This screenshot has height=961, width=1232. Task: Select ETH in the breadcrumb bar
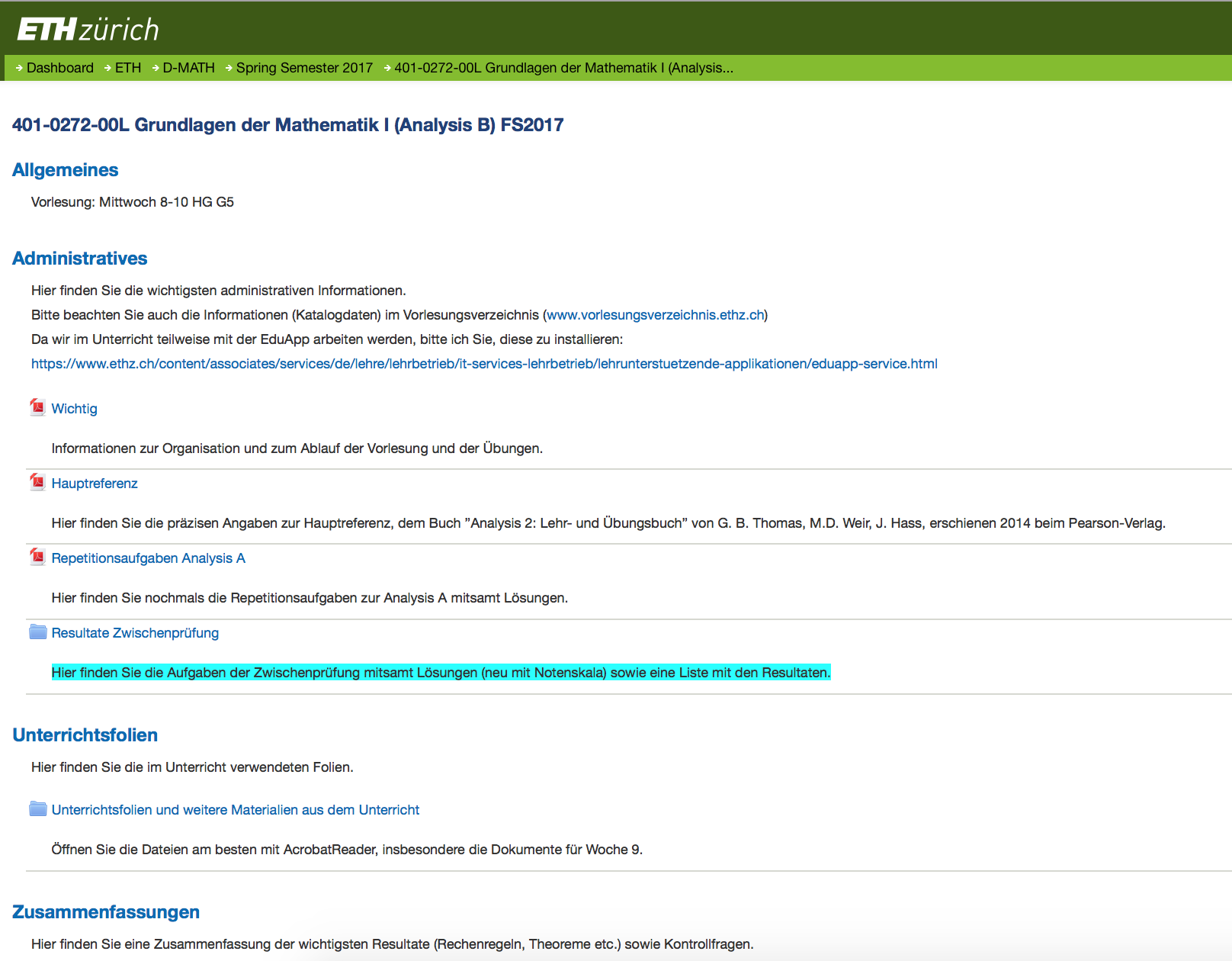click(x=128, y=68)
